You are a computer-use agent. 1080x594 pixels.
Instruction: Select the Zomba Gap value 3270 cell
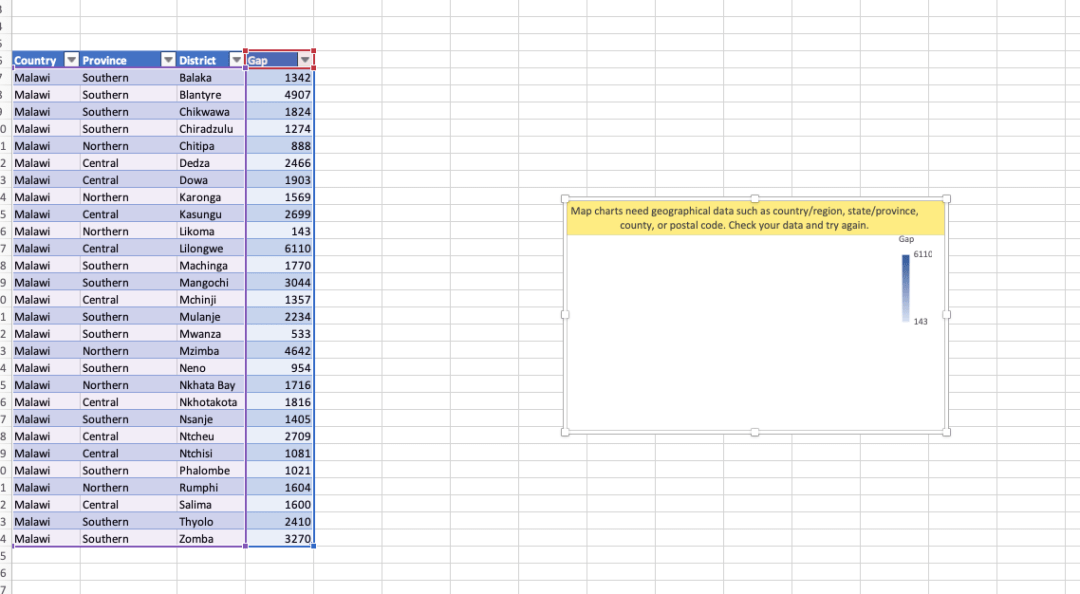[x=280, y=539]
